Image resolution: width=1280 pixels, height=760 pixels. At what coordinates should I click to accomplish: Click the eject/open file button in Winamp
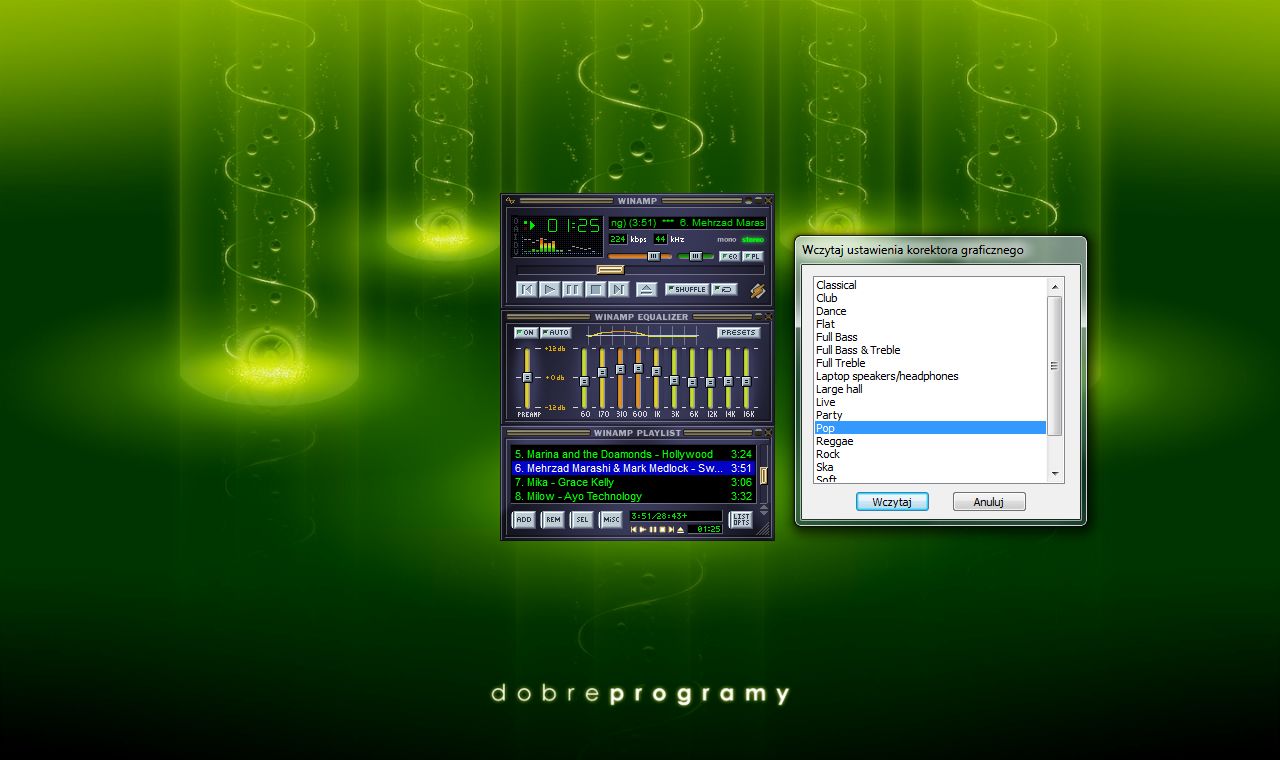coord(647,290)
